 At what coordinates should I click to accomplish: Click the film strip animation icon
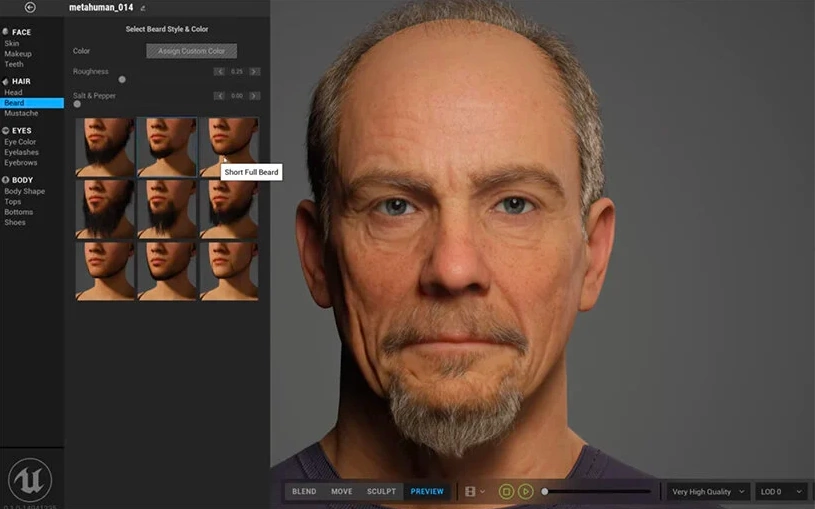point(471,492)
